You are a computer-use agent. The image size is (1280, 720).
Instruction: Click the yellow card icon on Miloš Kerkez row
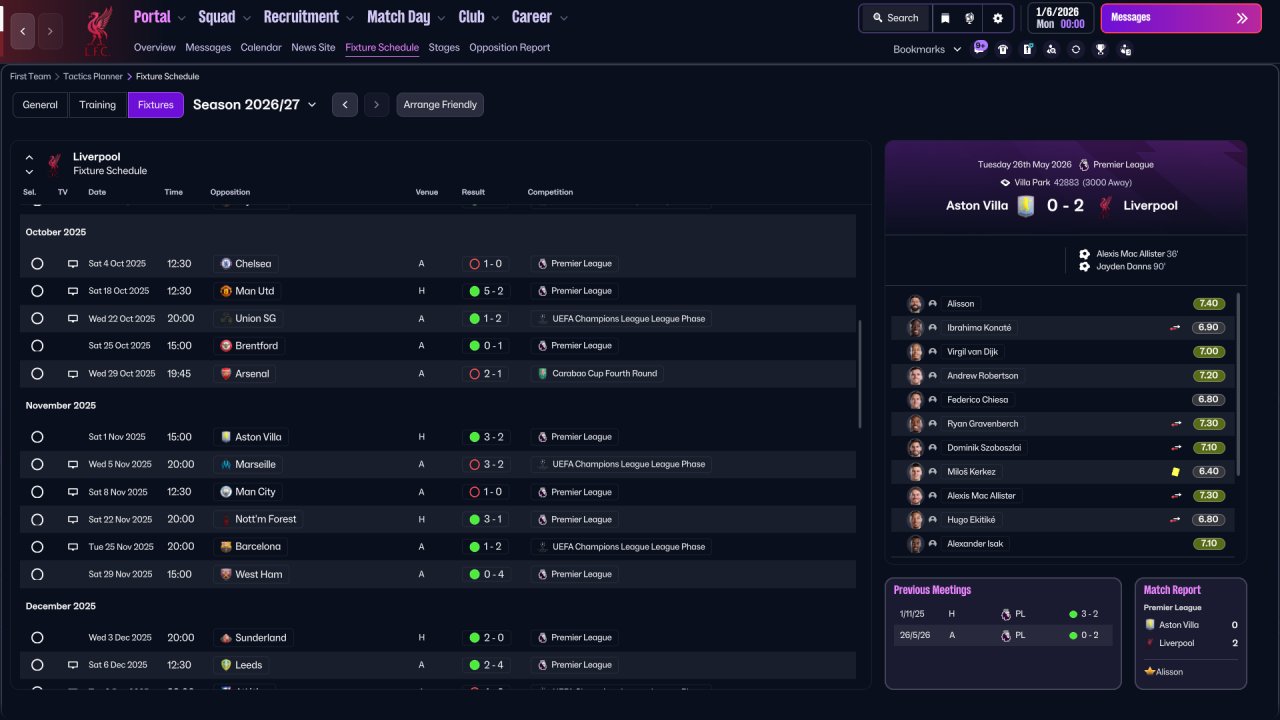[1175, 472]
